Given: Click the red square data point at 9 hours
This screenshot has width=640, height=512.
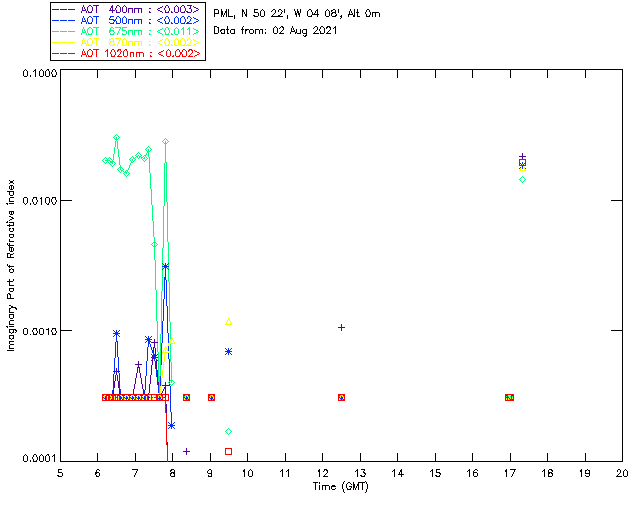Looking at the screenshot, I should click(x=211, y=398).
